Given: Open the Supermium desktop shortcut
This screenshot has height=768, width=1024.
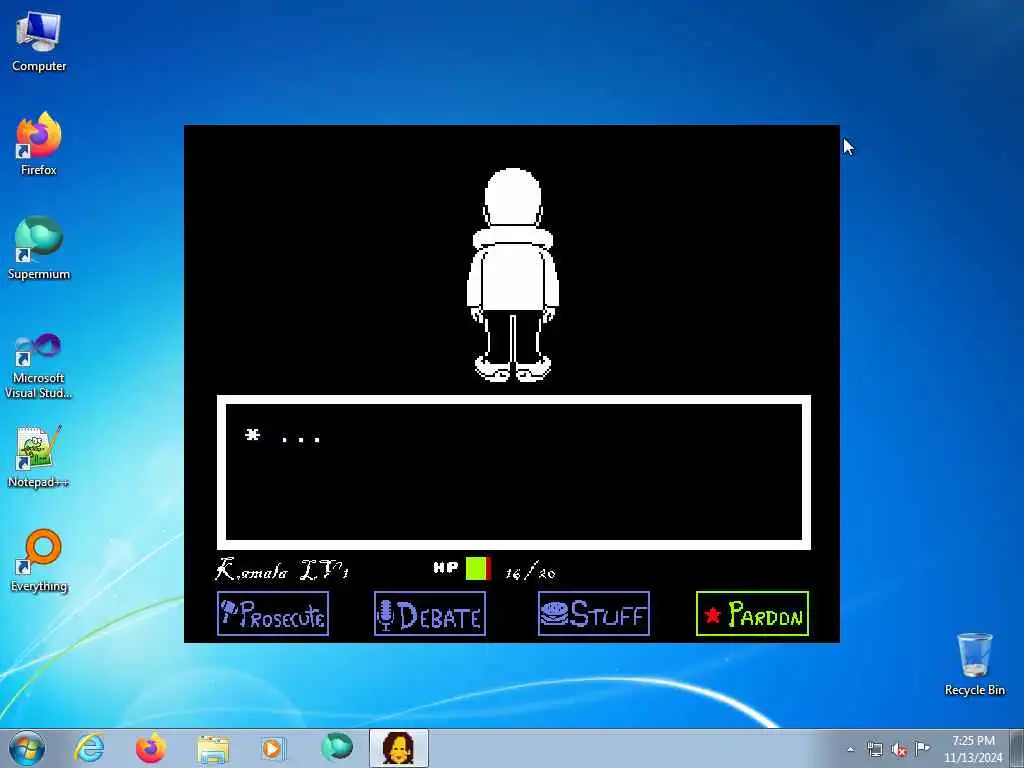Looking at the screenshot, I should (x=39, y=248).
